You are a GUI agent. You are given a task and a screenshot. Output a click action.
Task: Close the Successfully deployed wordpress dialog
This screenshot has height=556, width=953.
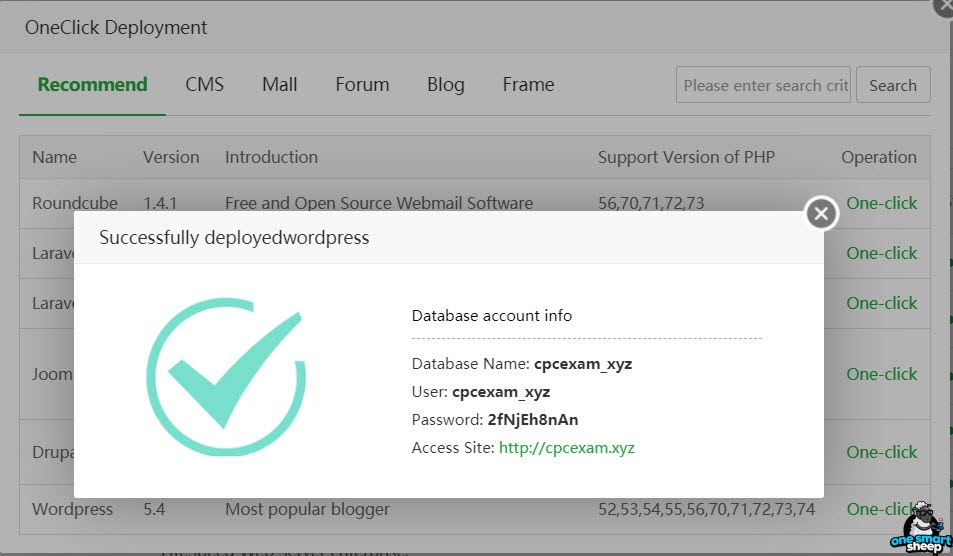[821, 213]
